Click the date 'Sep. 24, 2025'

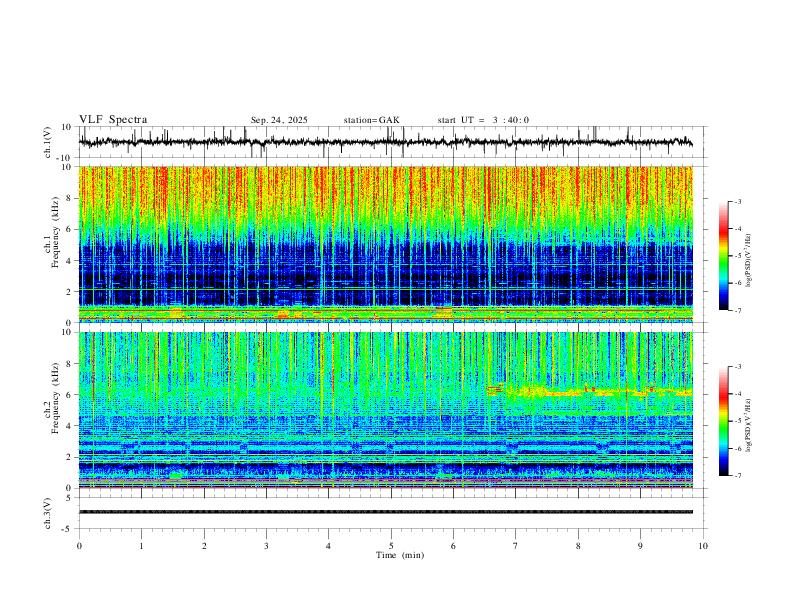279,120
